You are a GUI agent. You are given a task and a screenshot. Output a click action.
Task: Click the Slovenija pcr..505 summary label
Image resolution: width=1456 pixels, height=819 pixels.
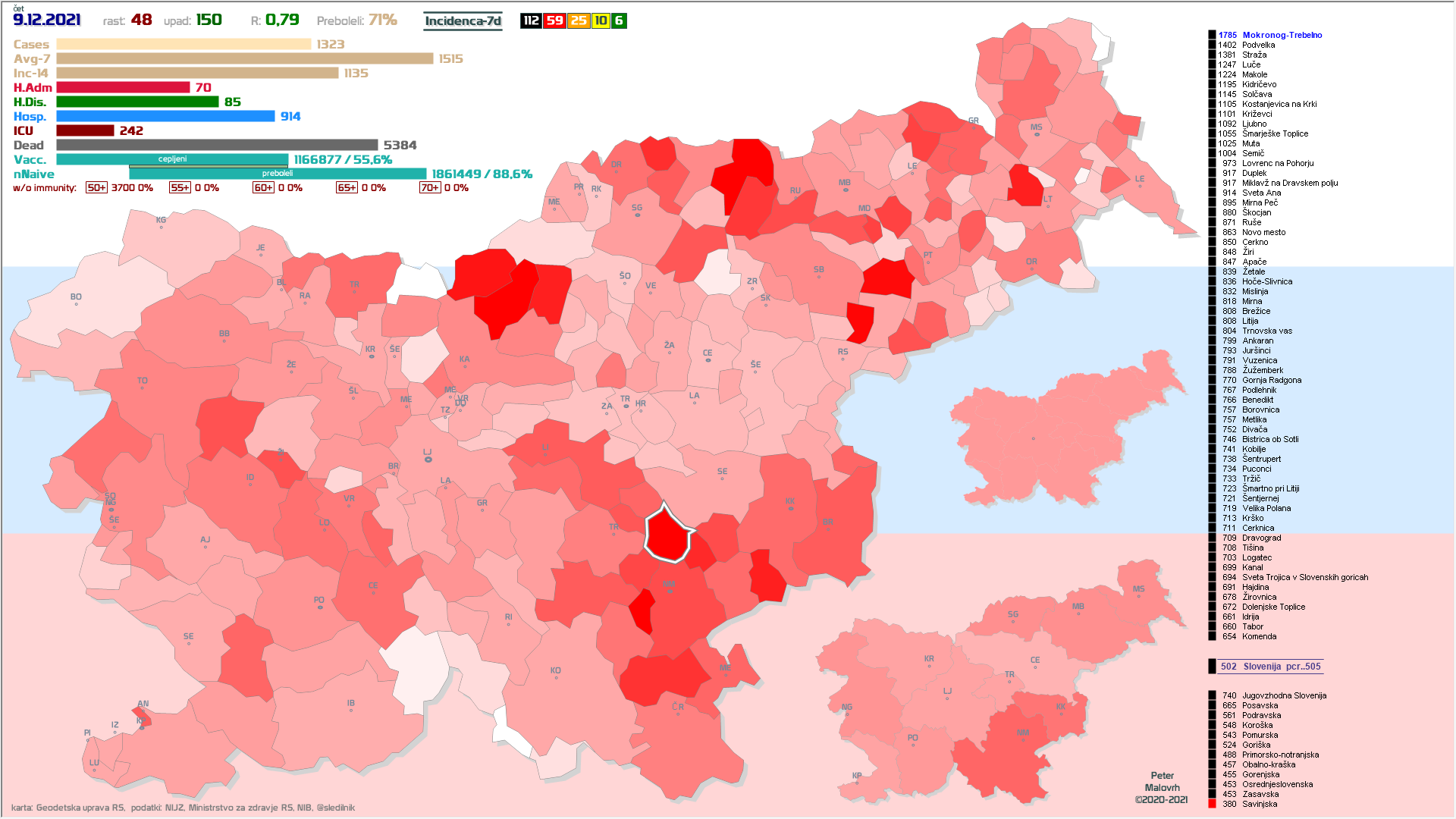coord(1282,667)
